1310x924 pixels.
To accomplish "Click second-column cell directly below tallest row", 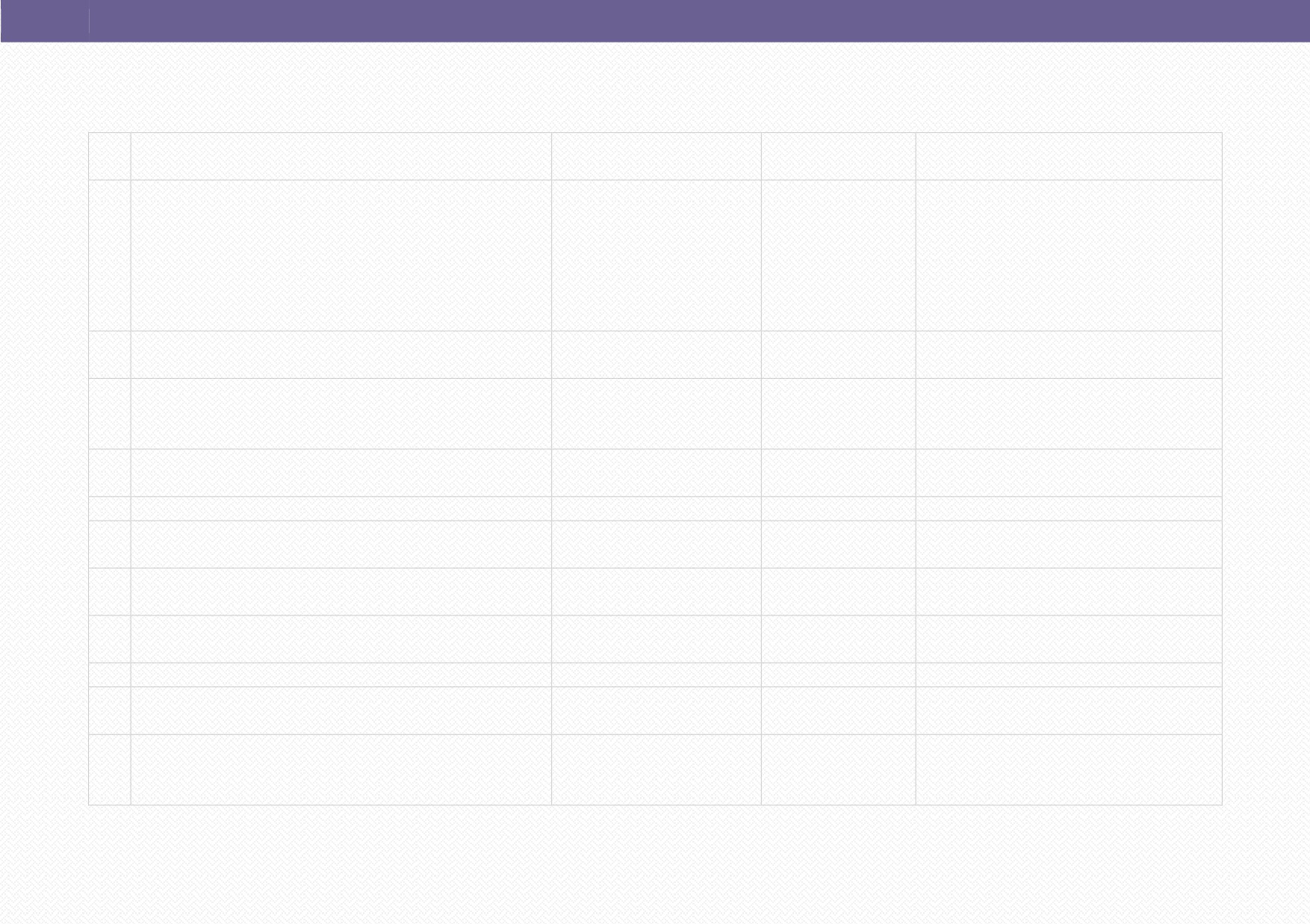I will 341,355.
